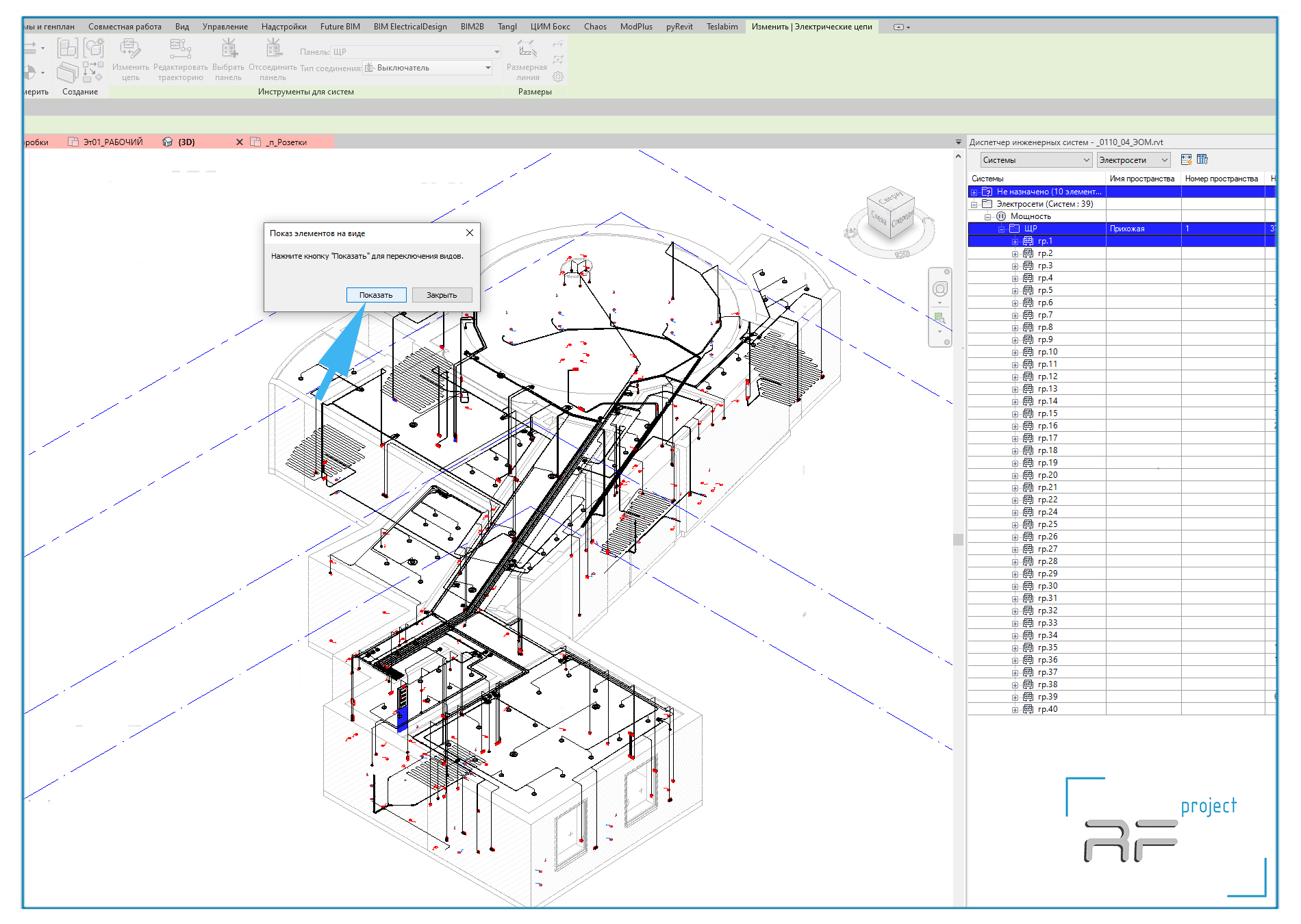Click the steering wheel navigation icon
1301x924 pixels.
point(940,289)
